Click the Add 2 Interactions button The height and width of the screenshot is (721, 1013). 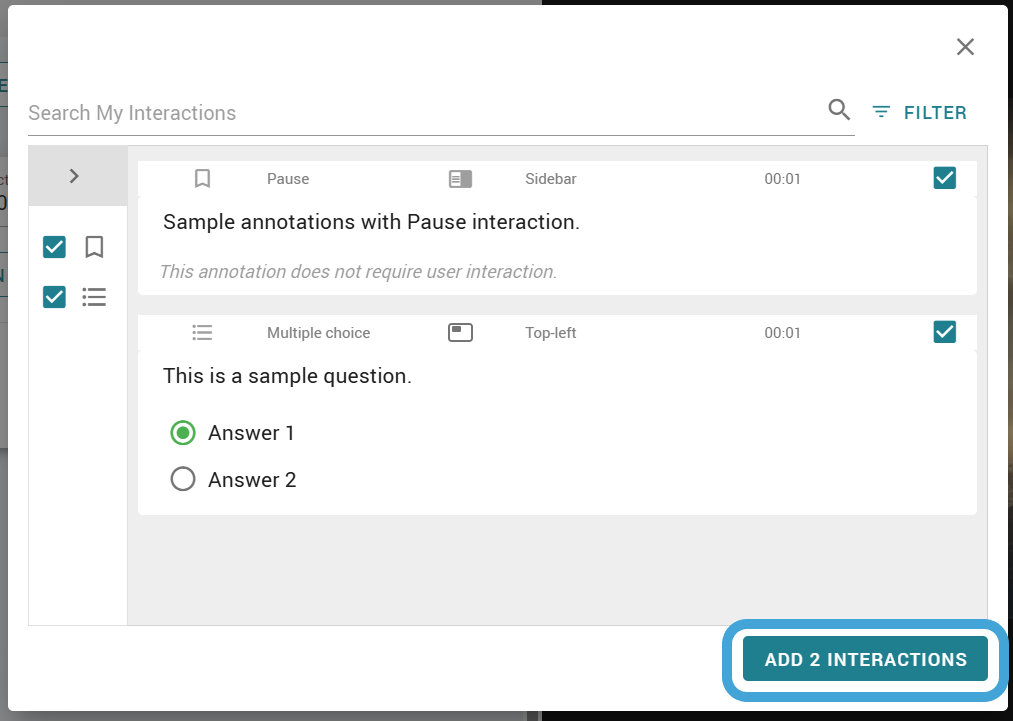[865, 659]
